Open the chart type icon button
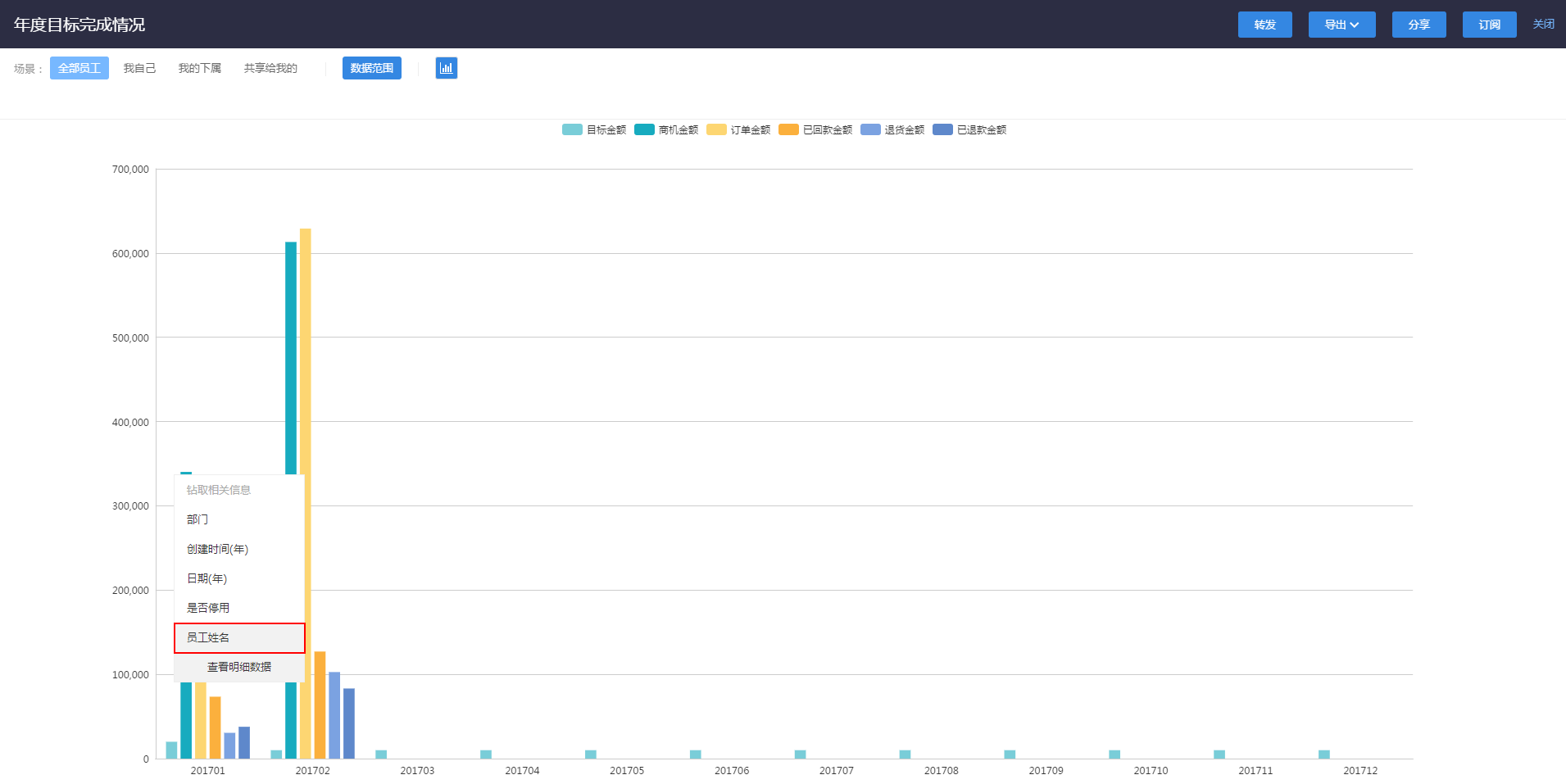 [446, 68]
